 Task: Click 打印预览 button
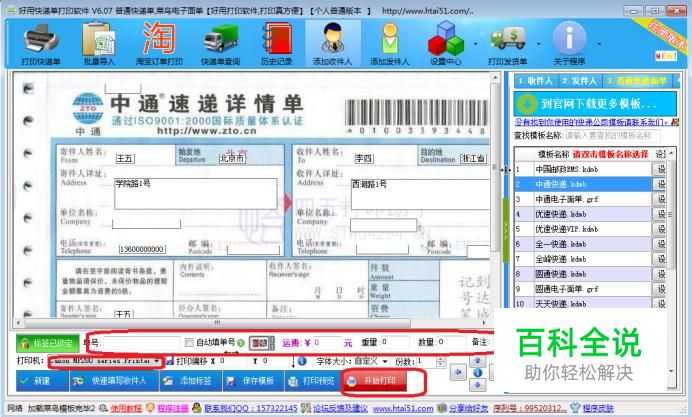pyautogui.click(x=313, y=380)
